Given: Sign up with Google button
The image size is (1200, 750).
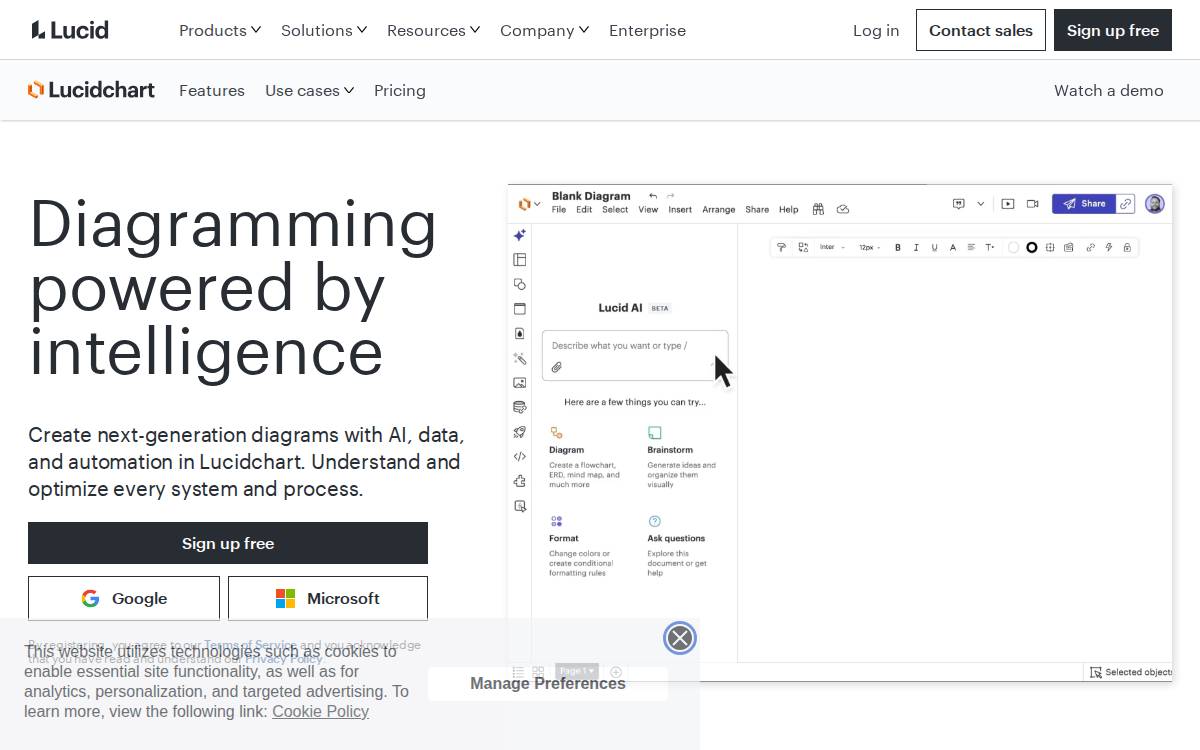Looking at the screenshot, I should click(124, 598).
